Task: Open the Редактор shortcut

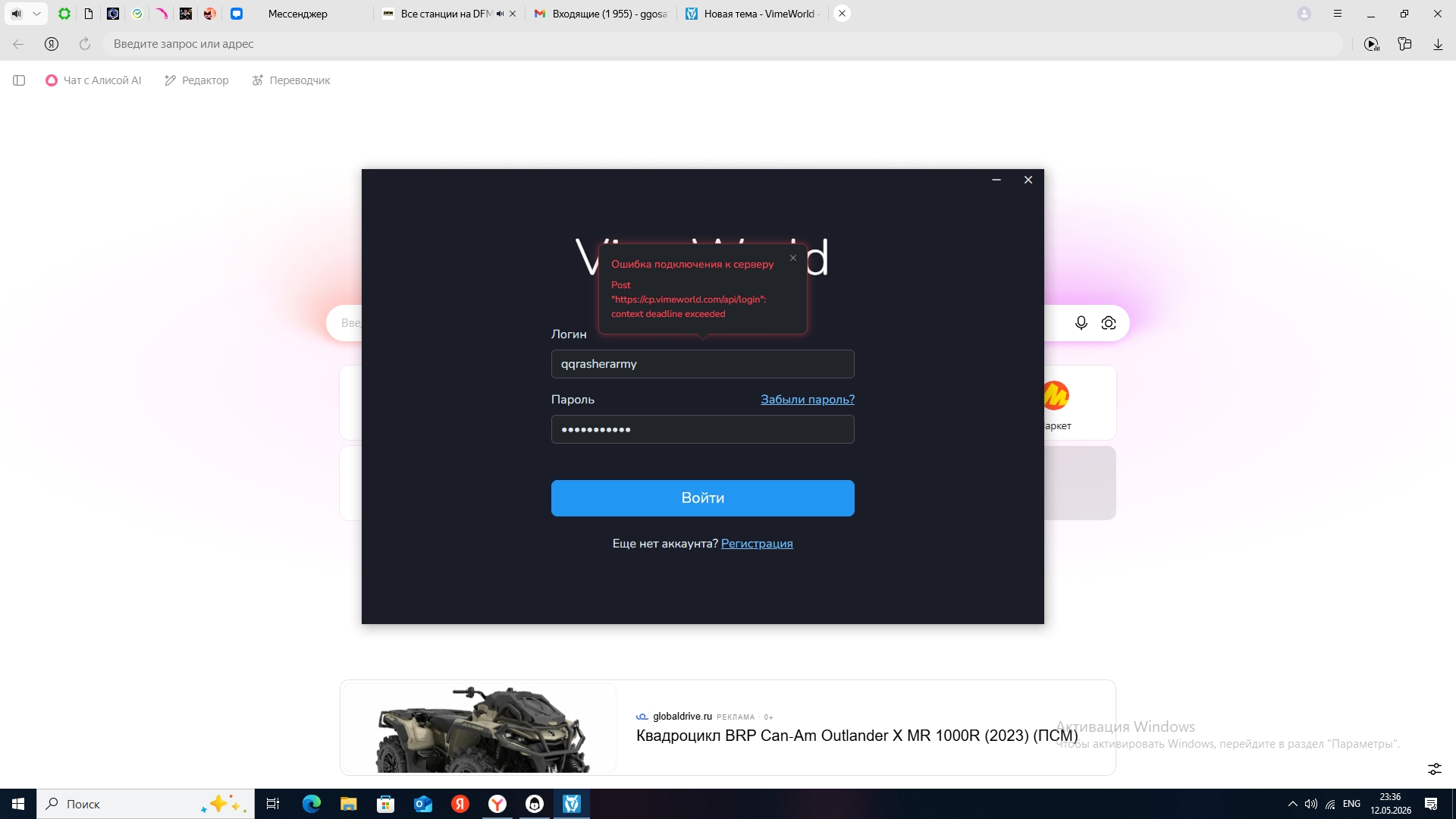Action: click(x=196, y=80)
